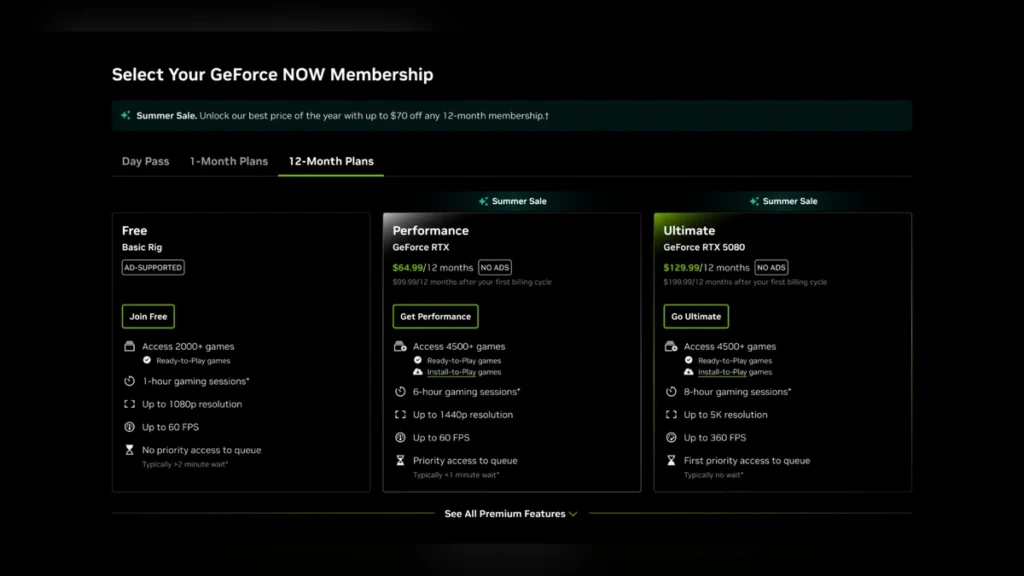
Task: Expand See All Premium Features
Action: (x=511, y=514)
